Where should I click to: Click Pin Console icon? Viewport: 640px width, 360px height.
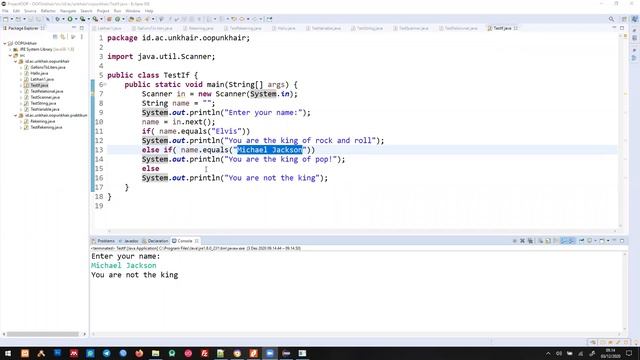click(x=582, y=241)
